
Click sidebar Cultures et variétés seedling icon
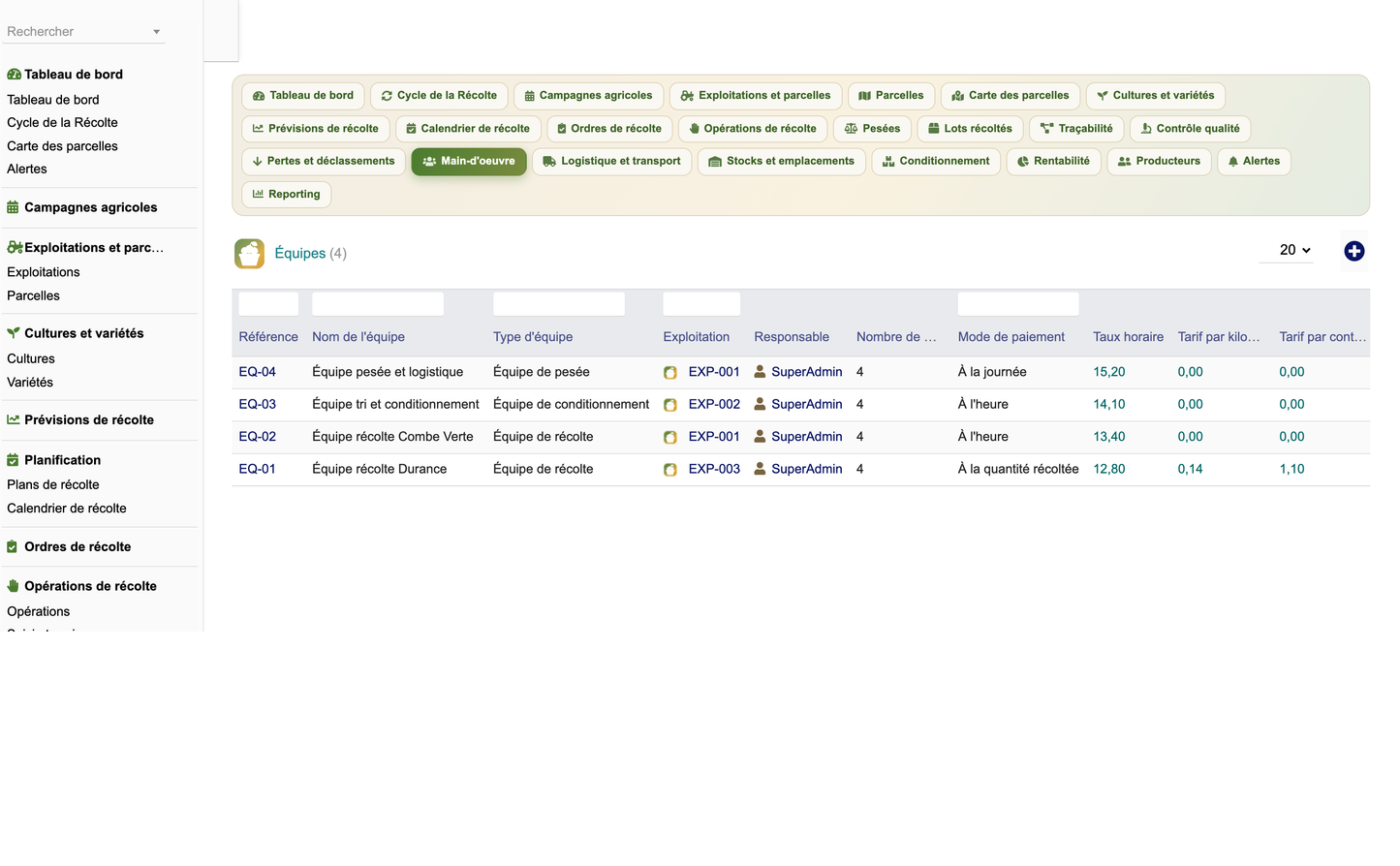[x=14, y=333]
